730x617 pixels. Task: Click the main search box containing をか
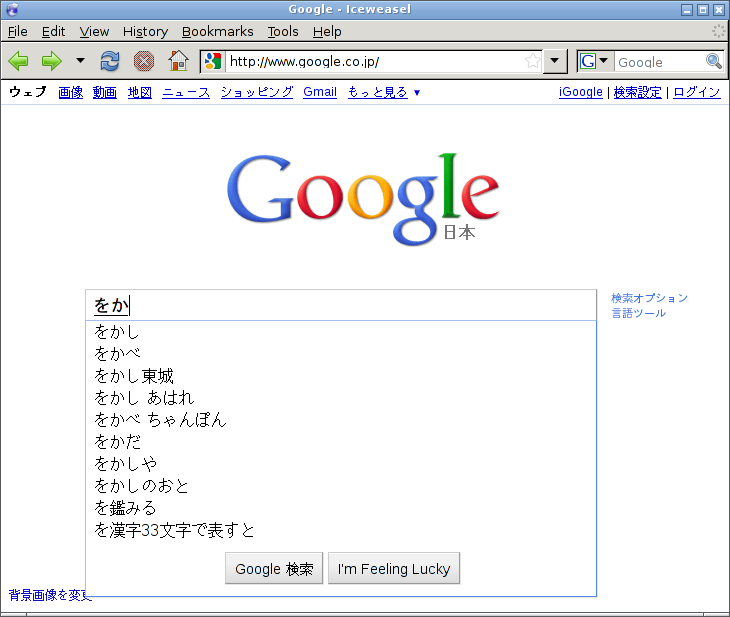pos(341,305)
